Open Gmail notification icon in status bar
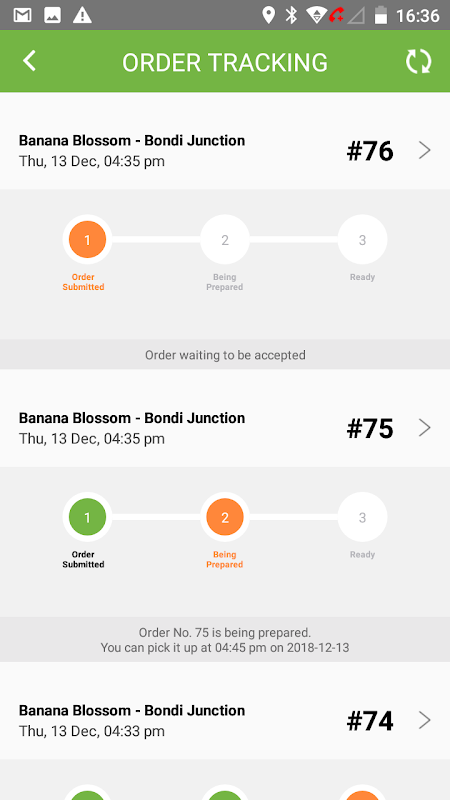The width and height of the screenshot is (450, 800). 22,15
